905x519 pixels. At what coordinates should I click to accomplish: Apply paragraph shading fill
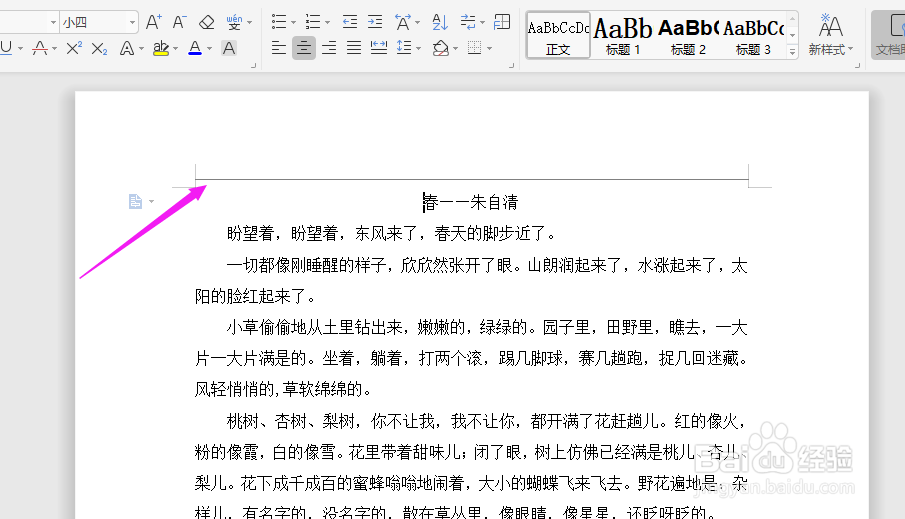[x=440, y=48]
